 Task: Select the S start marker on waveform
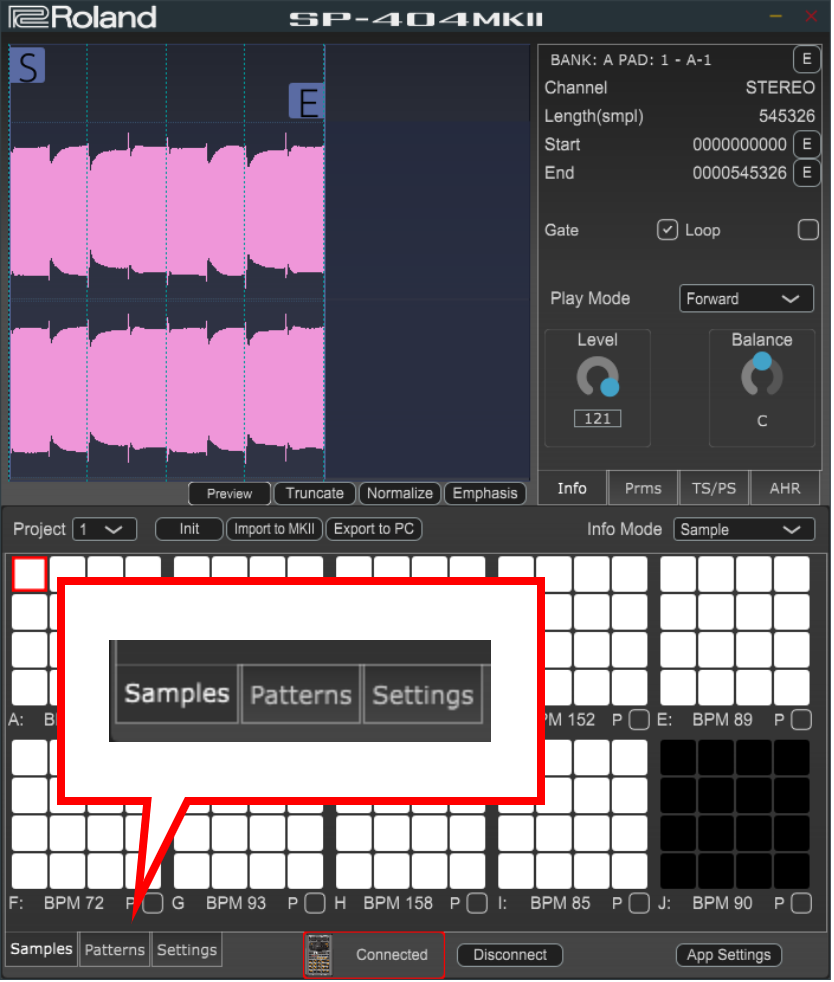click(x=27, y=66)
